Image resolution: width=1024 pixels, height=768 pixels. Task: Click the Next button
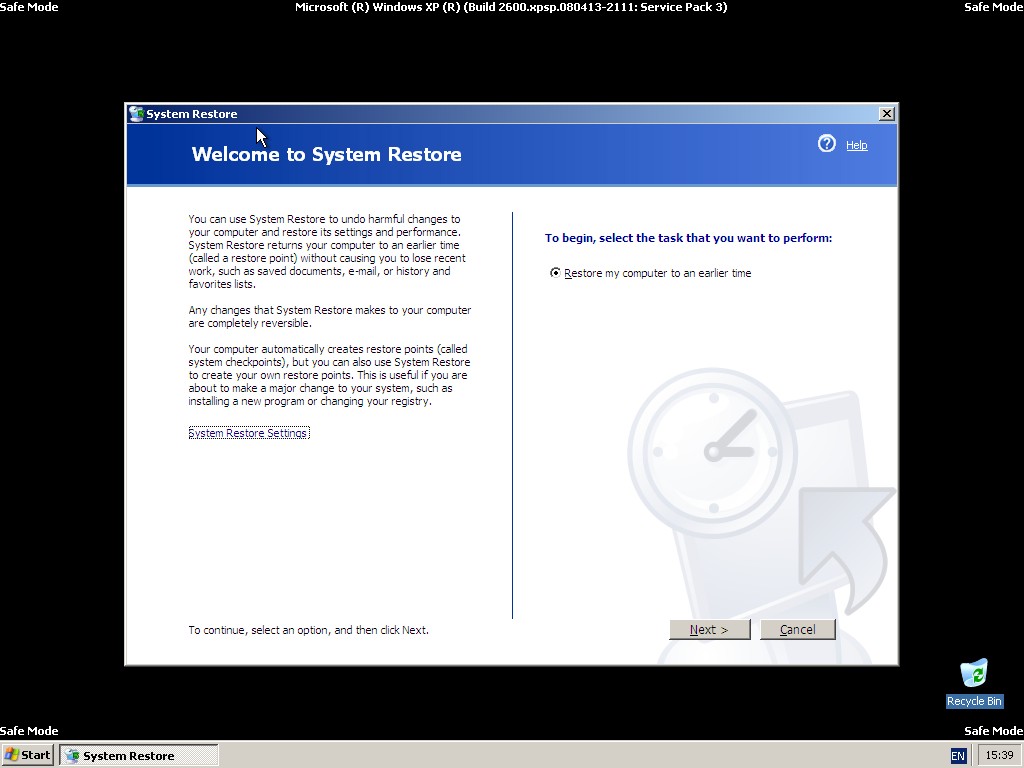pyautogui.click(x=710, y=630)
